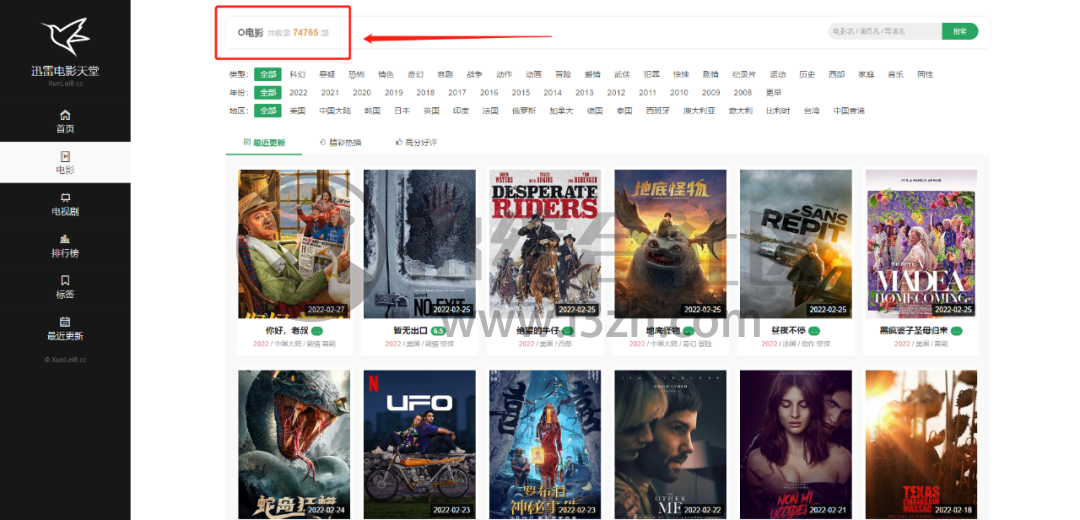Filter region by 法国
The width and height of the screenshot is (1080, 520).
point(490,110)
